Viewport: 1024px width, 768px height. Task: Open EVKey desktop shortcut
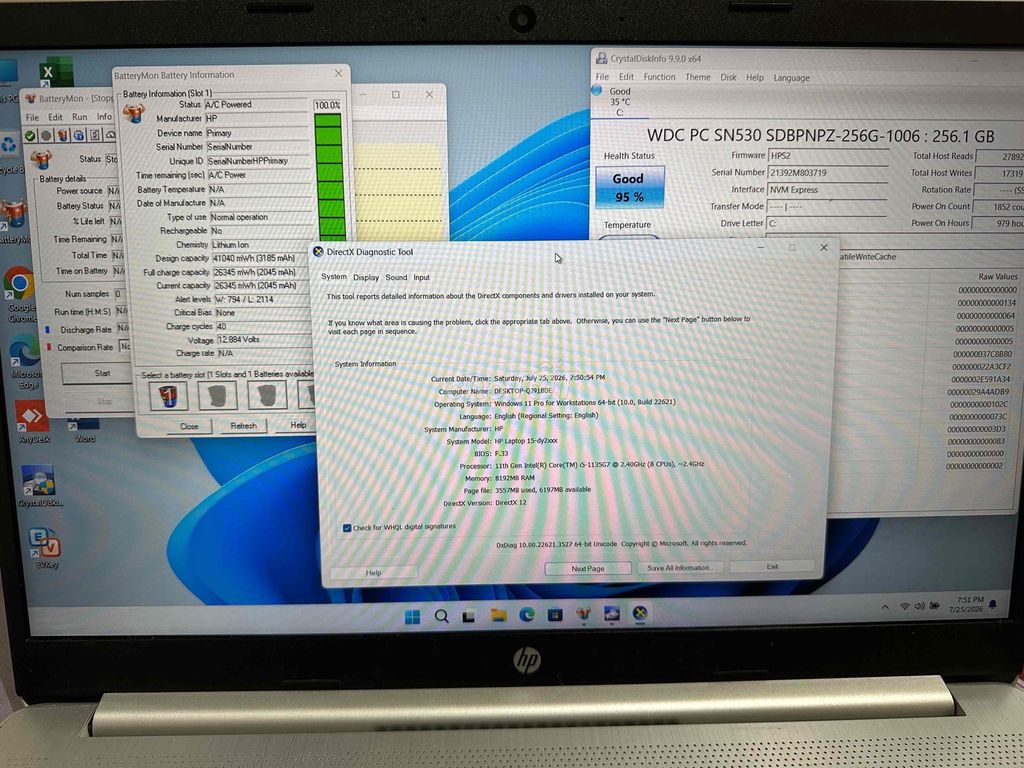click(x=44, y=547)
